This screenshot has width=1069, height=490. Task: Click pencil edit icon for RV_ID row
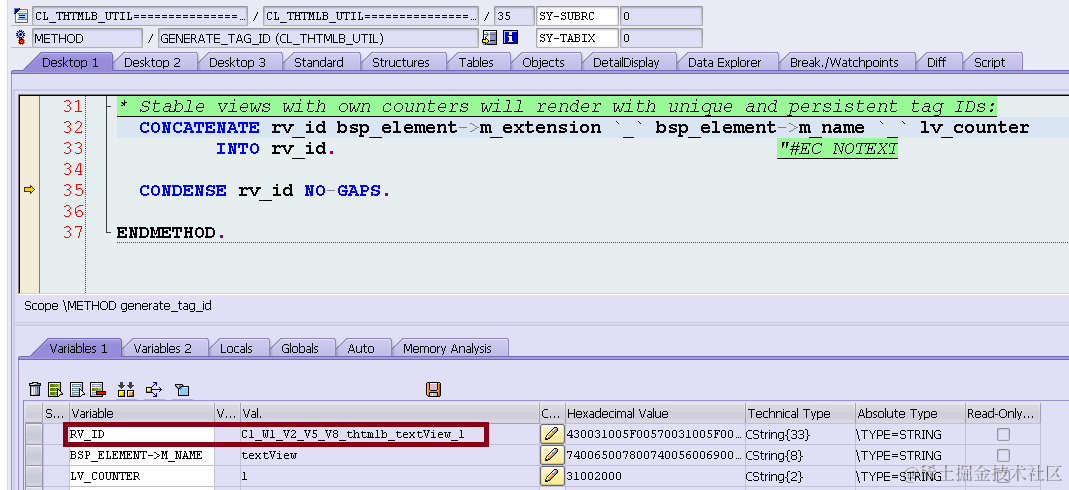point(551,434)
